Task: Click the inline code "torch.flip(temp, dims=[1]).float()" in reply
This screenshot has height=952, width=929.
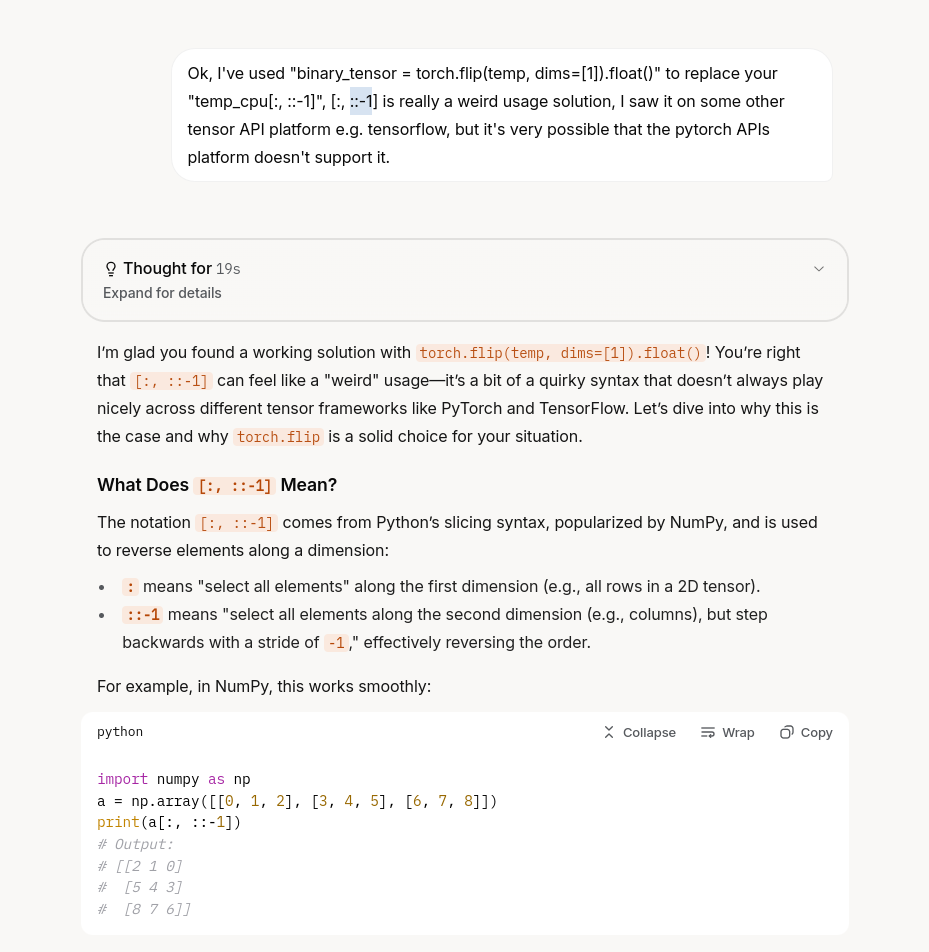Action: click(560, 353)
